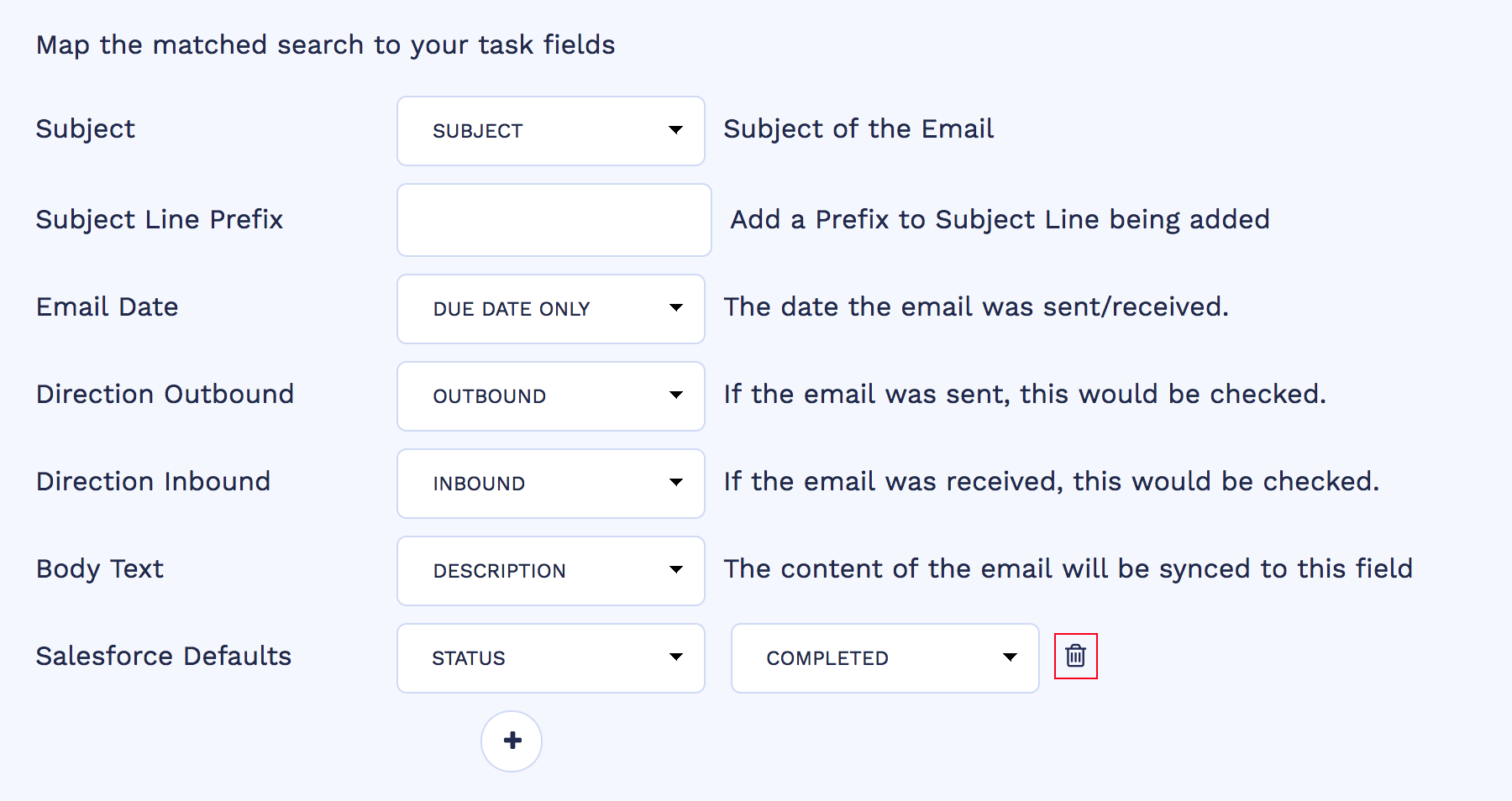The height and width of the screenshot is (801, 1512).
Task: Click the Subject Line Prefix label
Action: pyautogui.click(x=160, y=220)
